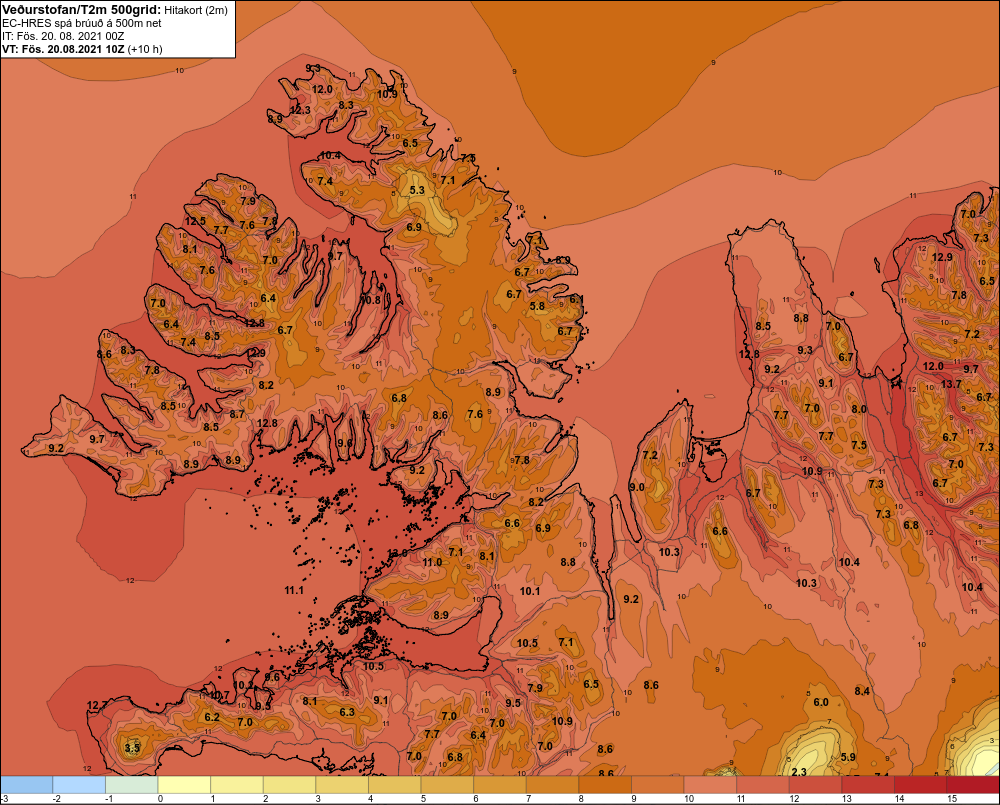The image size is (1000, 805).
Task: Pick the pale yellow legend swatch between 0 and 1
Action: (184, 785)
